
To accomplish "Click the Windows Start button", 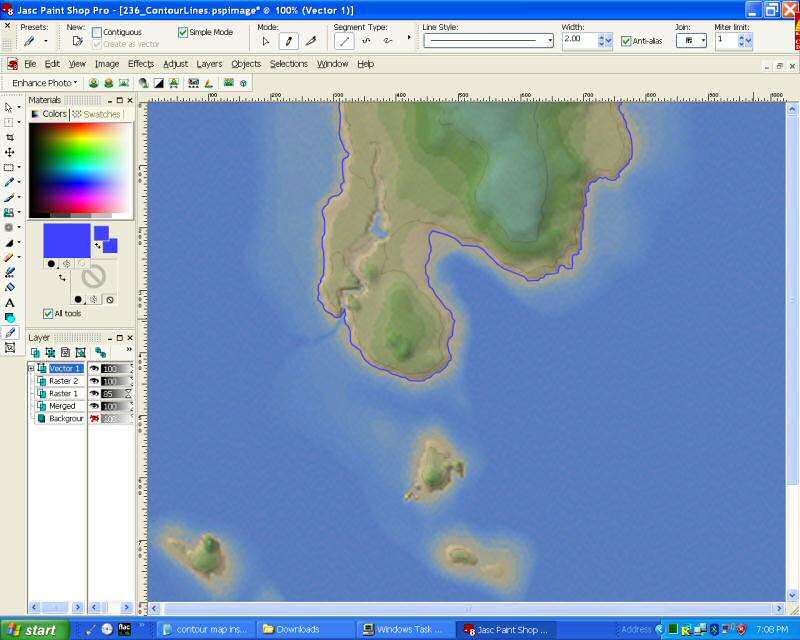I will (35, 629).
